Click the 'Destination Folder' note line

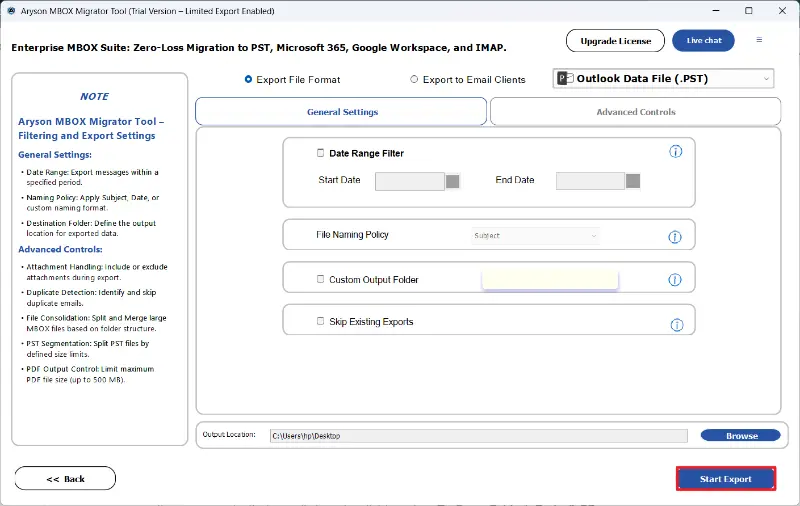91,228
